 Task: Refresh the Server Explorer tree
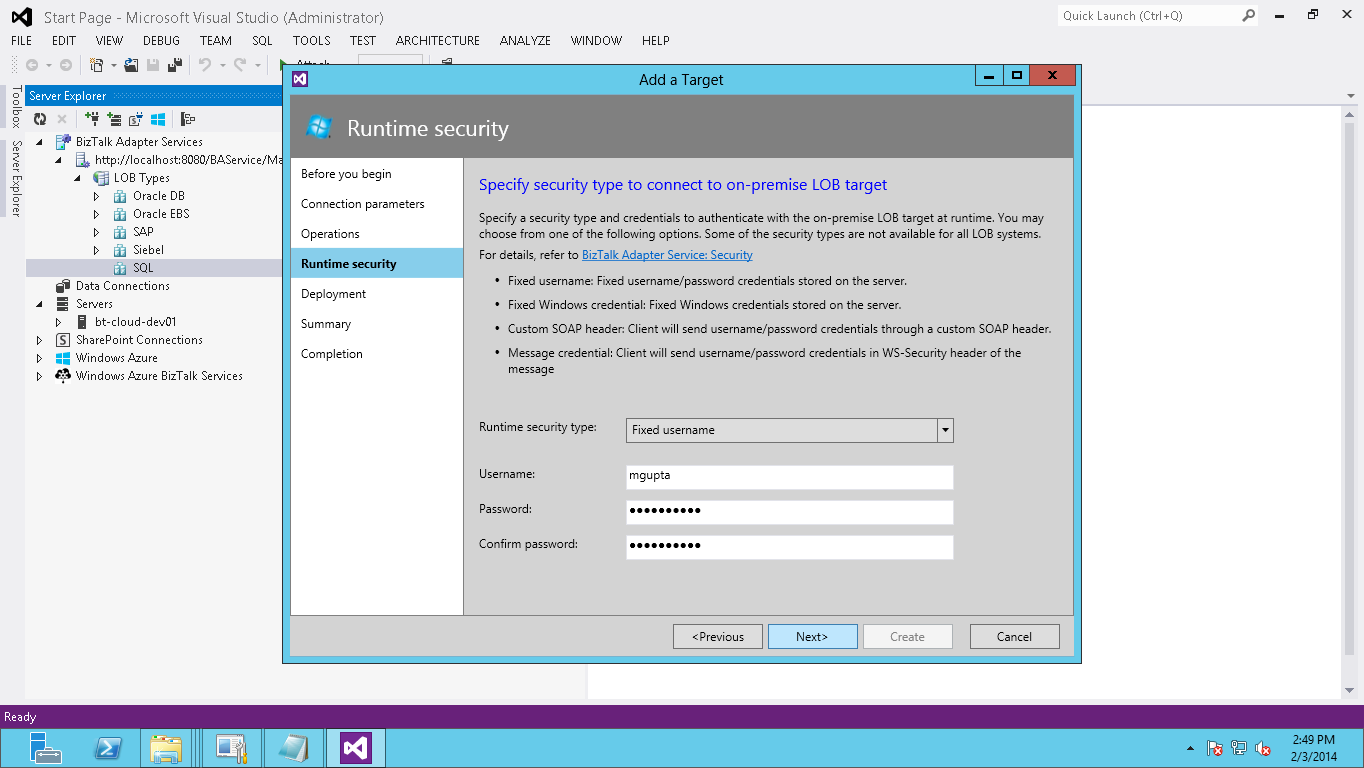(x=40, y=119)
